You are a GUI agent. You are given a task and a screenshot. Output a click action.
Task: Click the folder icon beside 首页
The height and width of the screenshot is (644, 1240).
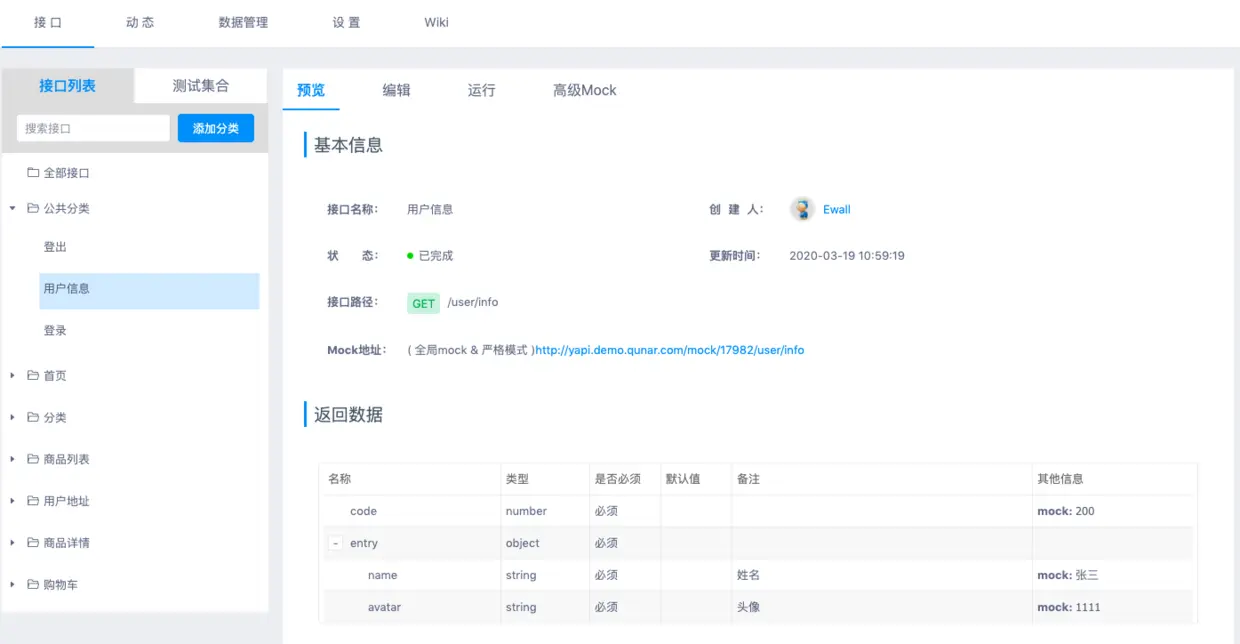pyautogui.click(x=33, y=376)
